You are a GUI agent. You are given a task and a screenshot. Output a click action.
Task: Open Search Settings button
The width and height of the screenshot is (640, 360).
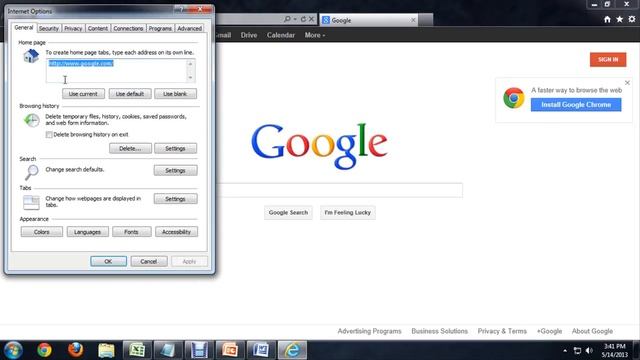tap(176, 171)
